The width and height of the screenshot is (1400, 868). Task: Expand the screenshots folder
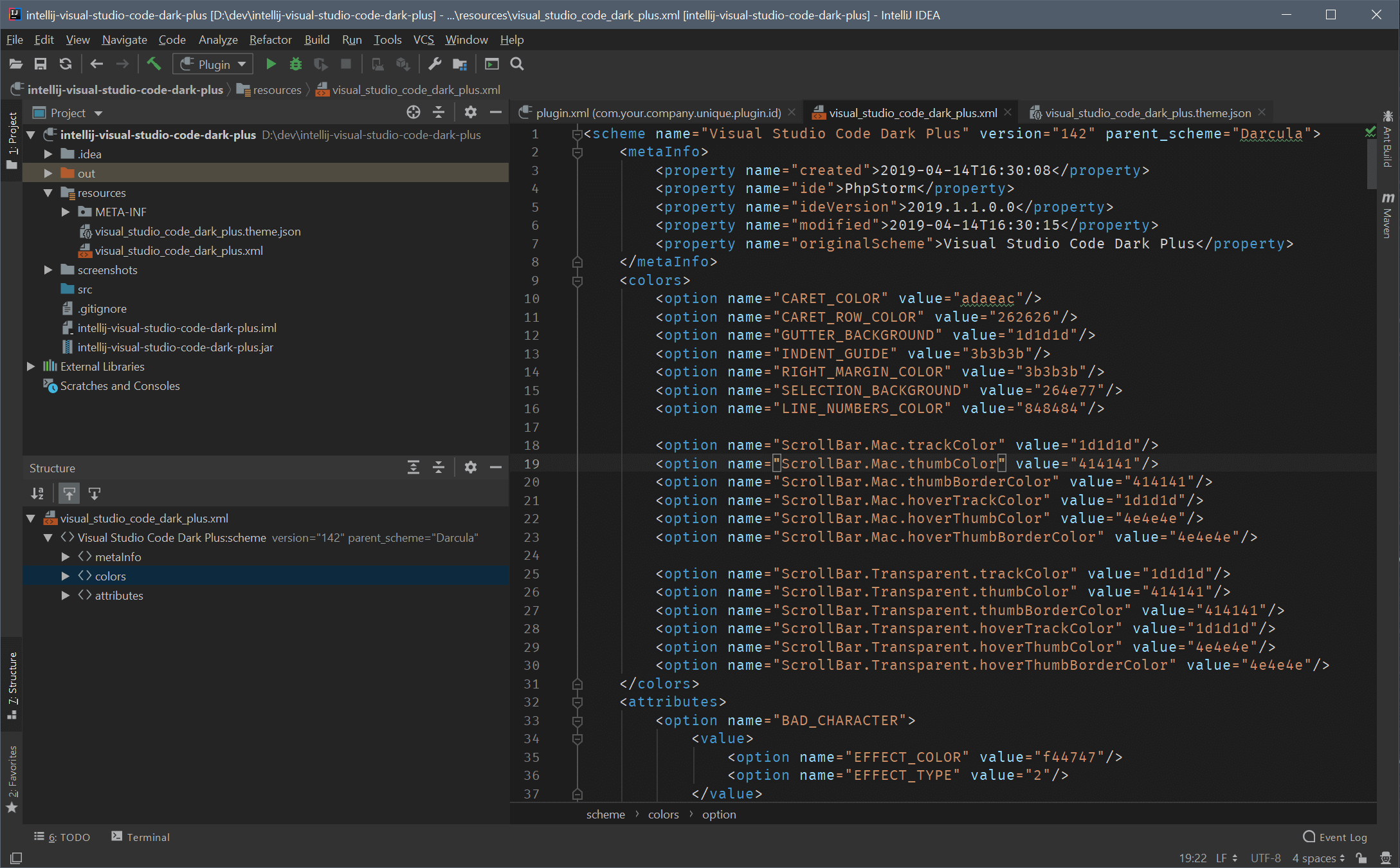[48, 270]
